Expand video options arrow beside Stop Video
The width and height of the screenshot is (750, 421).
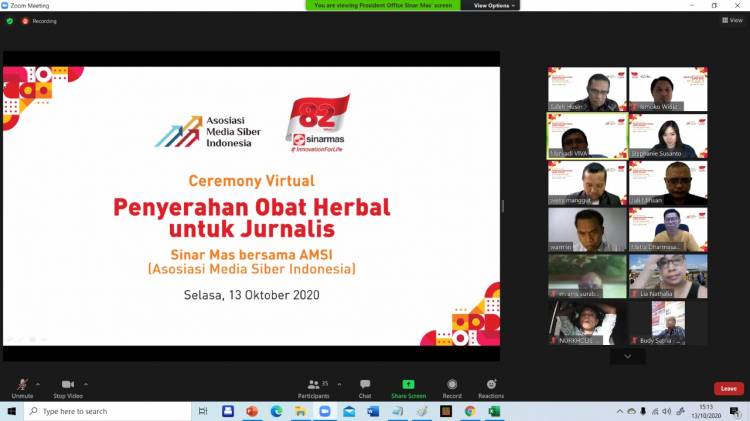pyautogui.click(x=86, y=384)
